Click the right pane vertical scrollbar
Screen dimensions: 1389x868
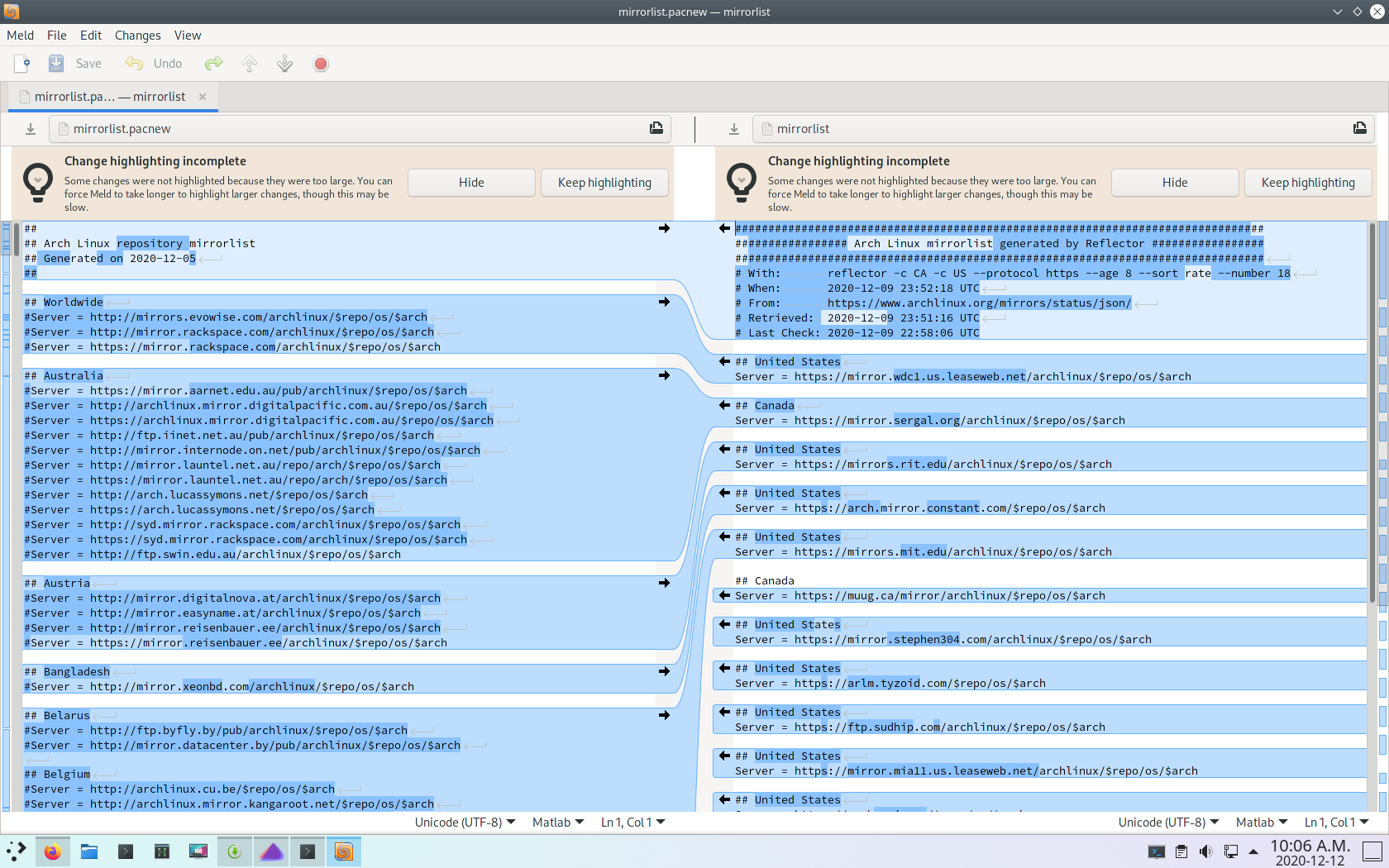point(1372,413)
